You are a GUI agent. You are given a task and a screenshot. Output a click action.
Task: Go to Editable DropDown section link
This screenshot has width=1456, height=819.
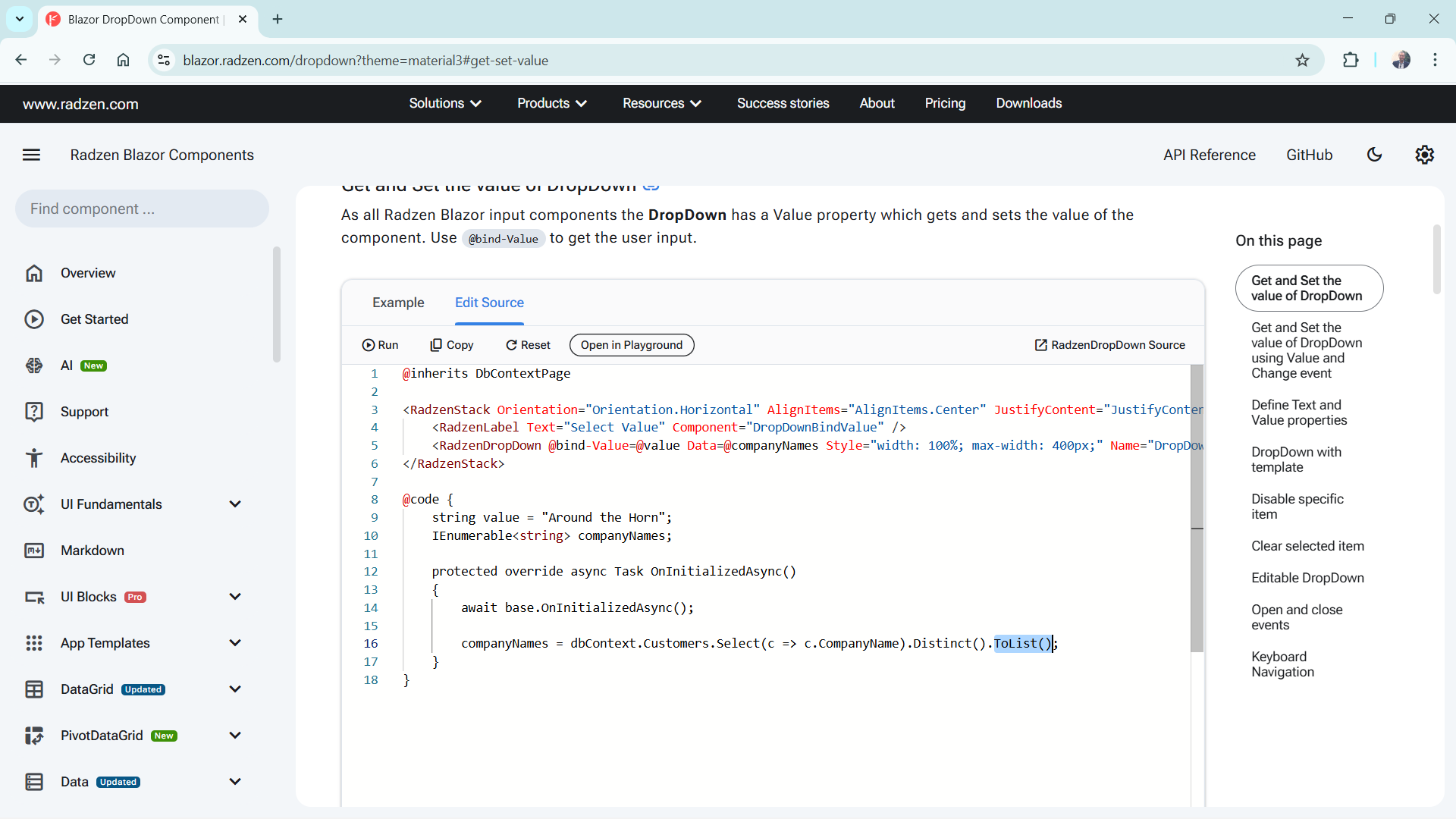click(1307, 578)
